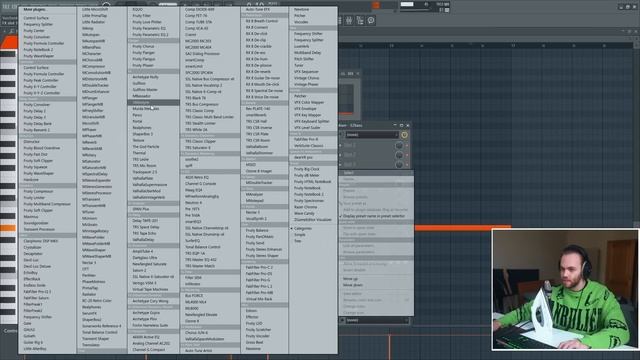Select Transient Processor entry
Image resolution: width=640 pixels, height=360 pixels.
point(39,229)
